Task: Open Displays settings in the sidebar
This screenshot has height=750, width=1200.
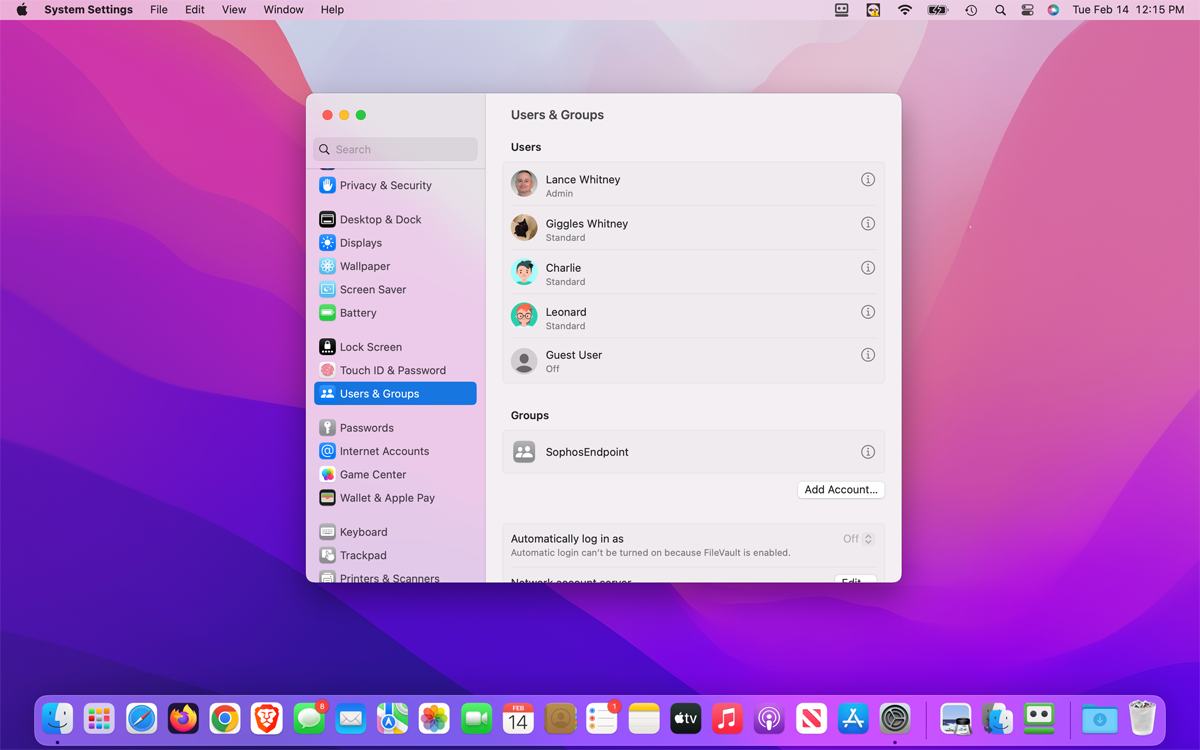Action: 360,242
